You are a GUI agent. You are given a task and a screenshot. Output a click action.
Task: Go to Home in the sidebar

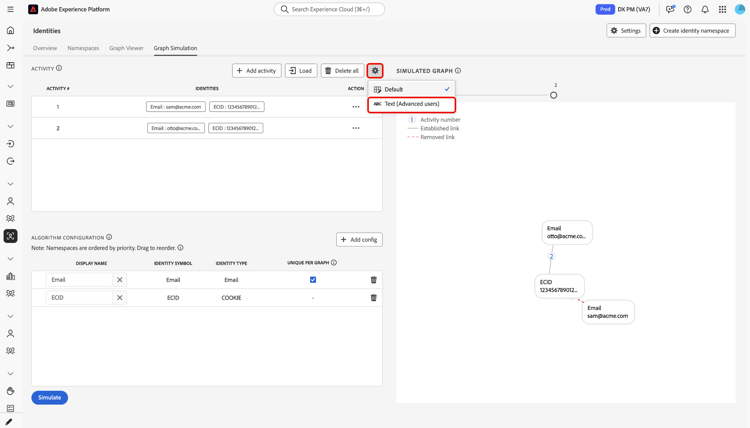click(11, 31)
